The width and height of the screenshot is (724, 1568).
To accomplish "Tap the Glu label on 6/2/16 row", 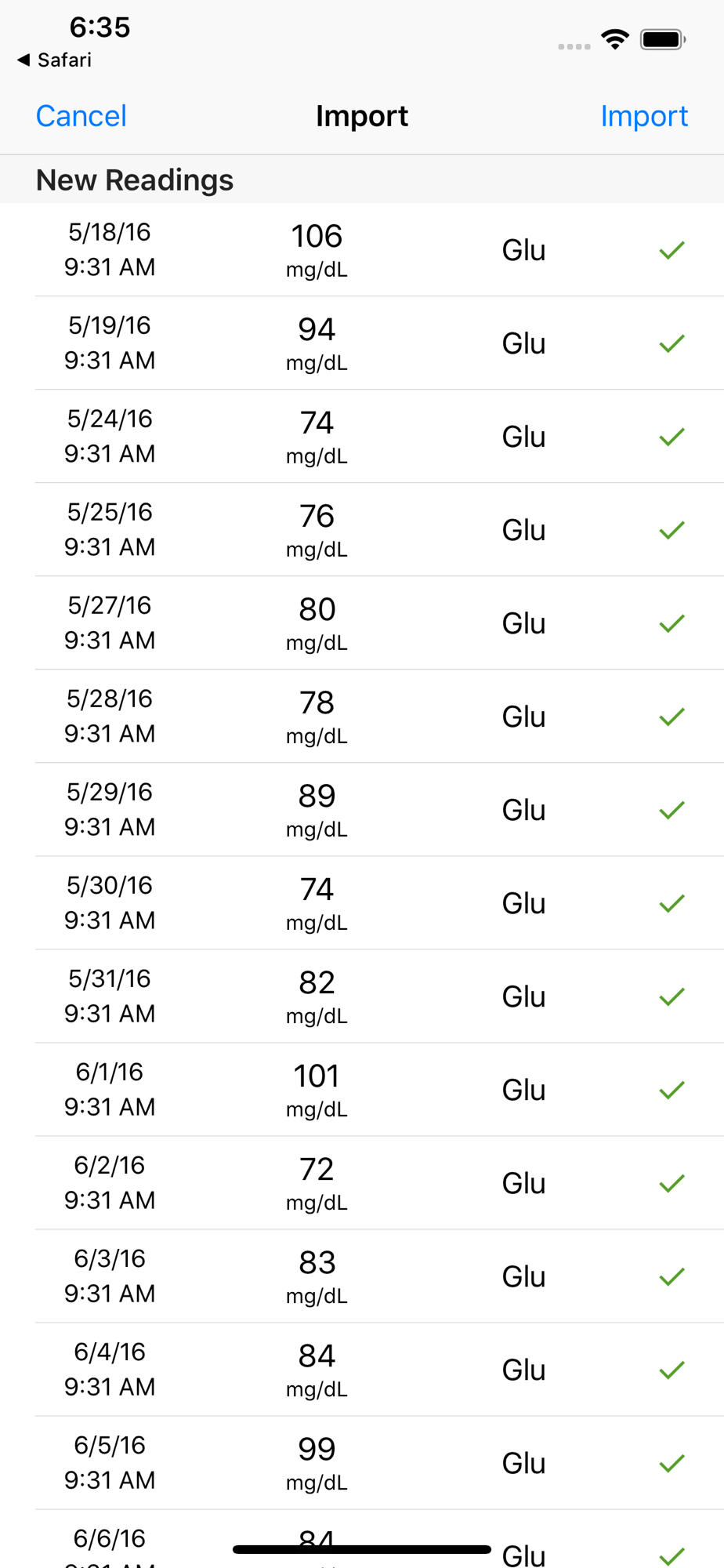I will [523, 1183].
